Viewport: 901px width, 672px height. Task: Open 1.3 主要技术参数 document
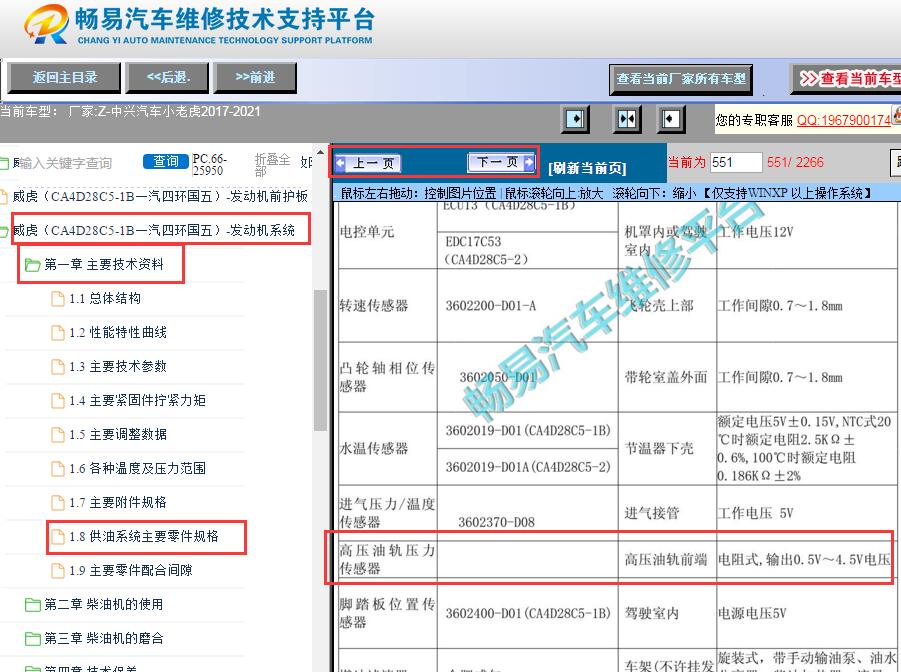coord(118,366)
